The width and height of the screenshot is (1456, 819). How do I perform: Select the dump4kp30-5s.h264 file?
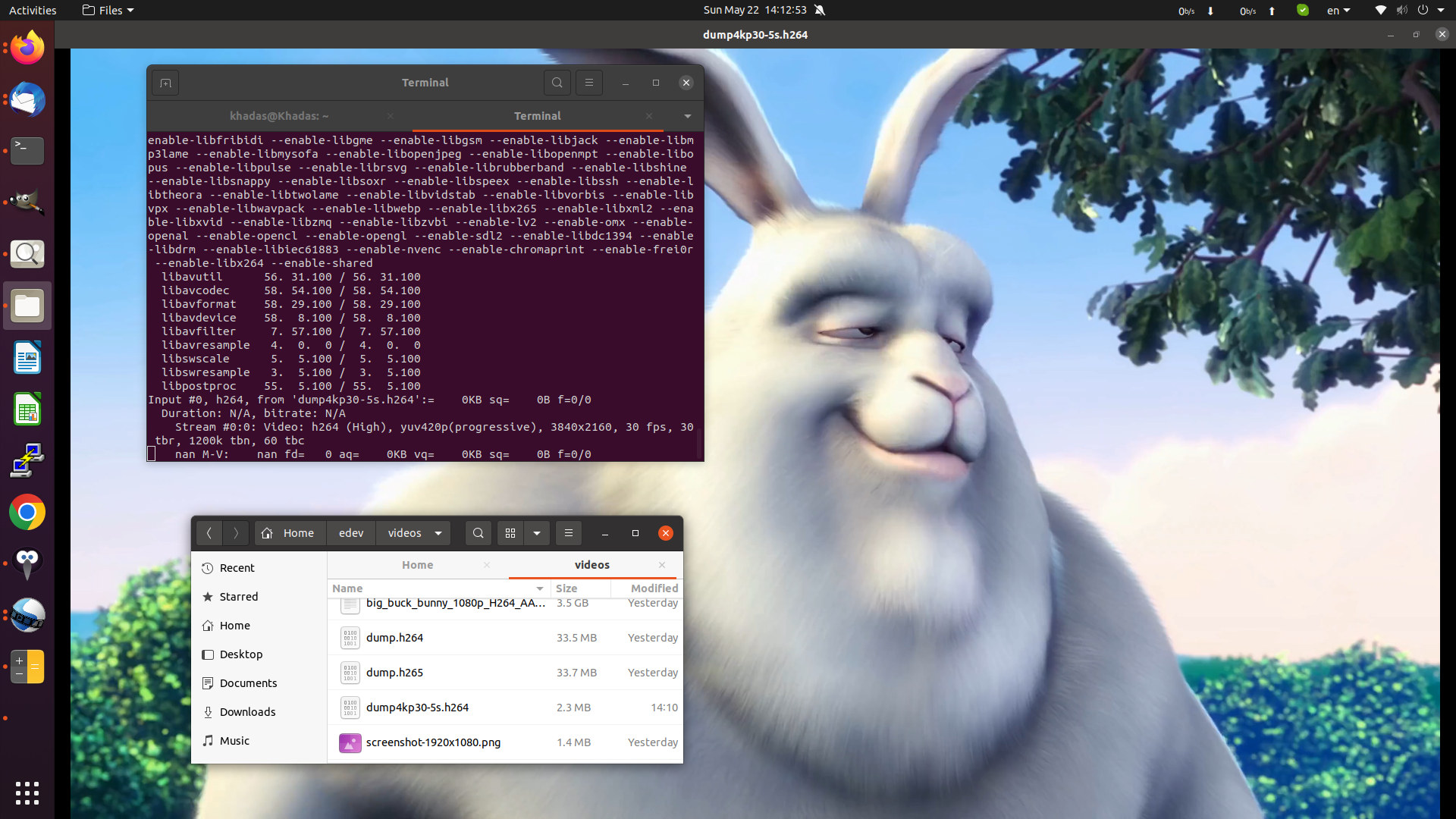tap(506, 708)
